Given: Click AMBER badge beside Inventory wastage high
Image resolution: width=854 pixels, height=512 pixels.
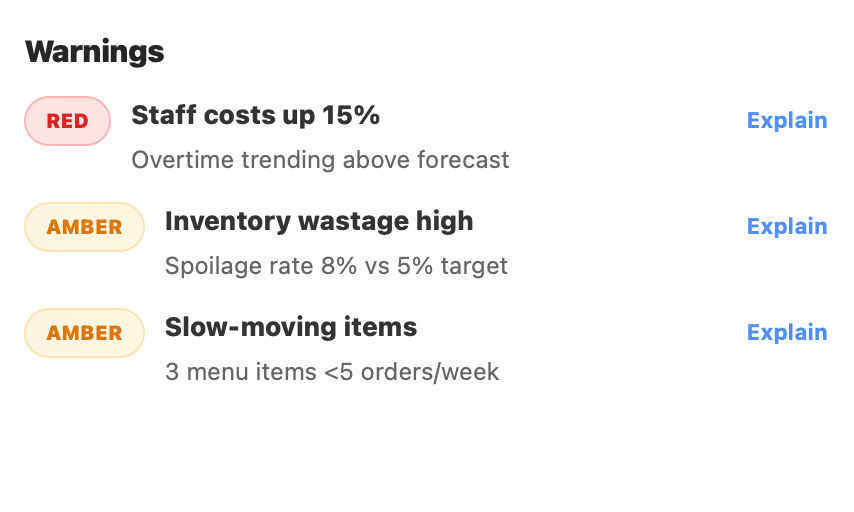Looking at the screenshot, I should pyautogui.click(x=84, y=227).
